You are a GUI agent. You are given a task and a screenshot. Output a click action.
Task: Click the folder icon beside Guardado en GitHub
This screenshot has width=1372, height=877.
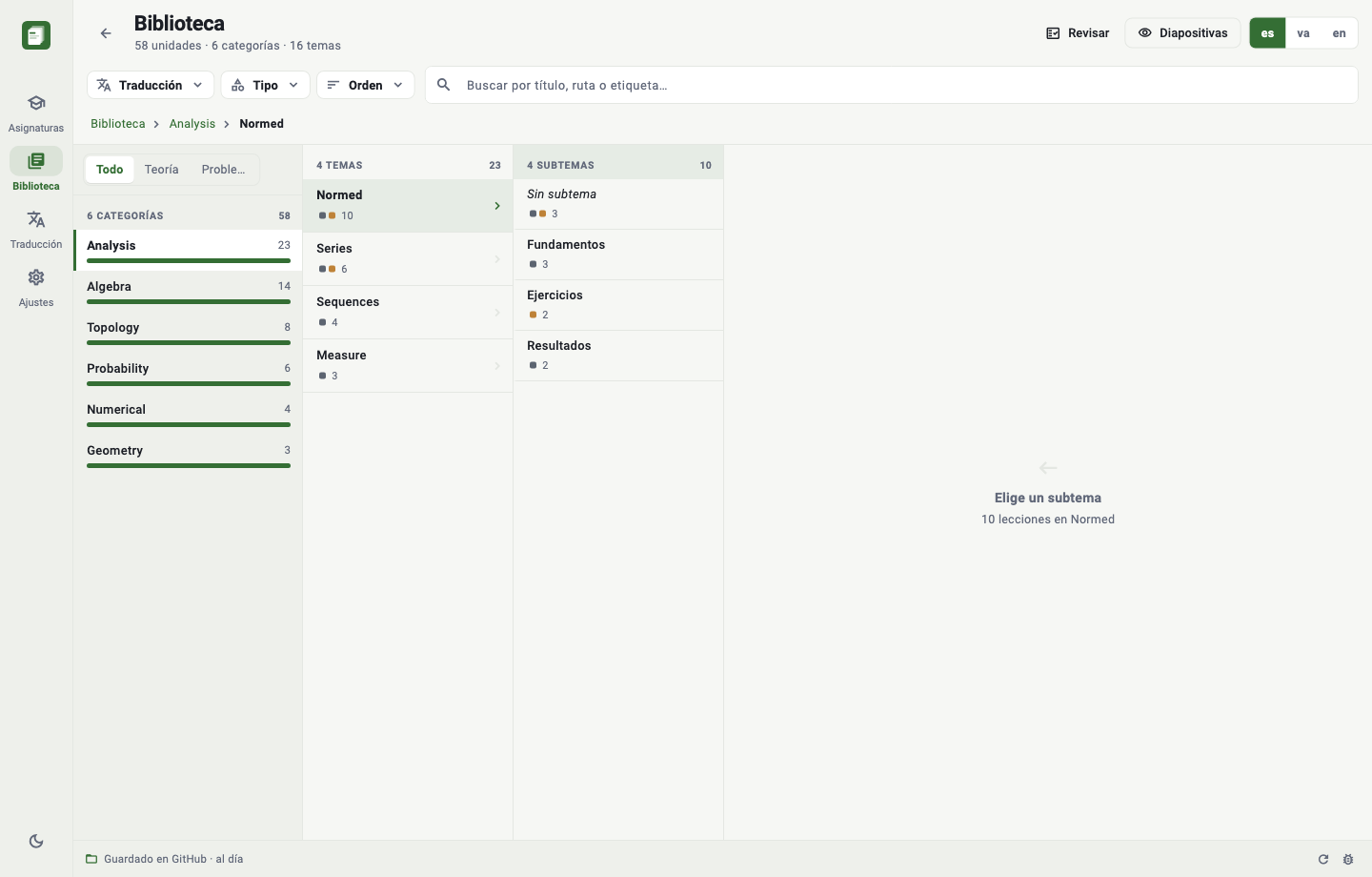[x=91, y=859]
